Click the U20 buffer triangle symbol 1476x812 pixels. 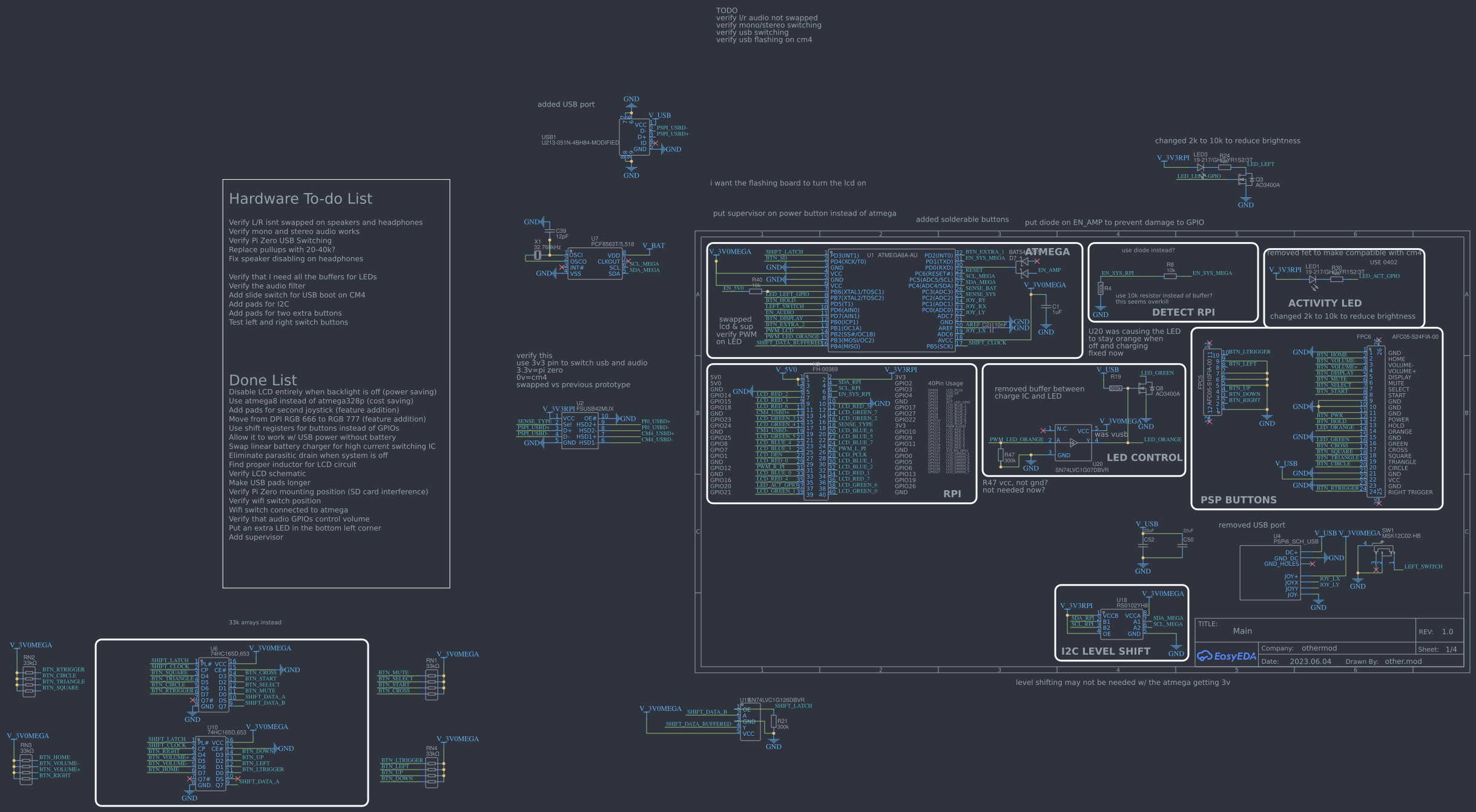[x=1073, y=442]
